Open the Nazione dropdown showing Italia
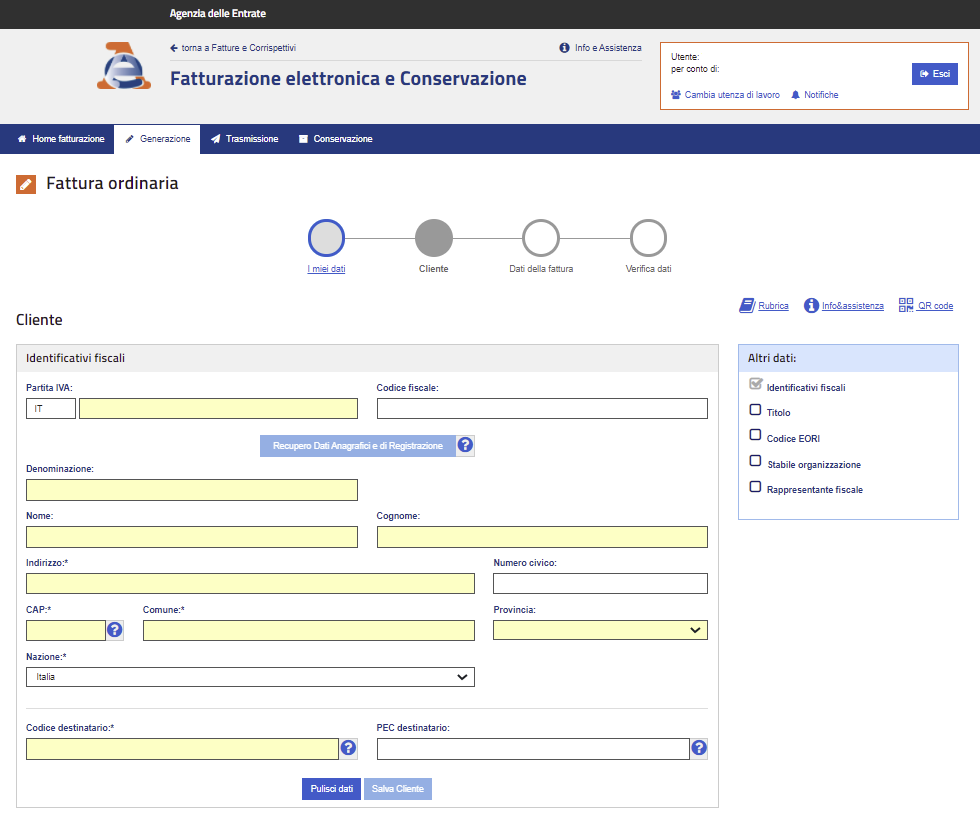Image resolution: width=980 pixels, height=813 pixels. pos(250,677)
